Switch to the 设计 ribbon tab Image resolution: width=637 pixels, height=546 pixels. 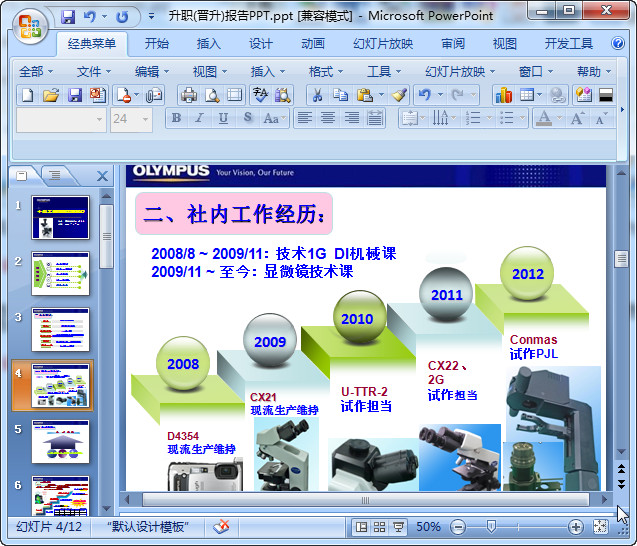[261, 43]
